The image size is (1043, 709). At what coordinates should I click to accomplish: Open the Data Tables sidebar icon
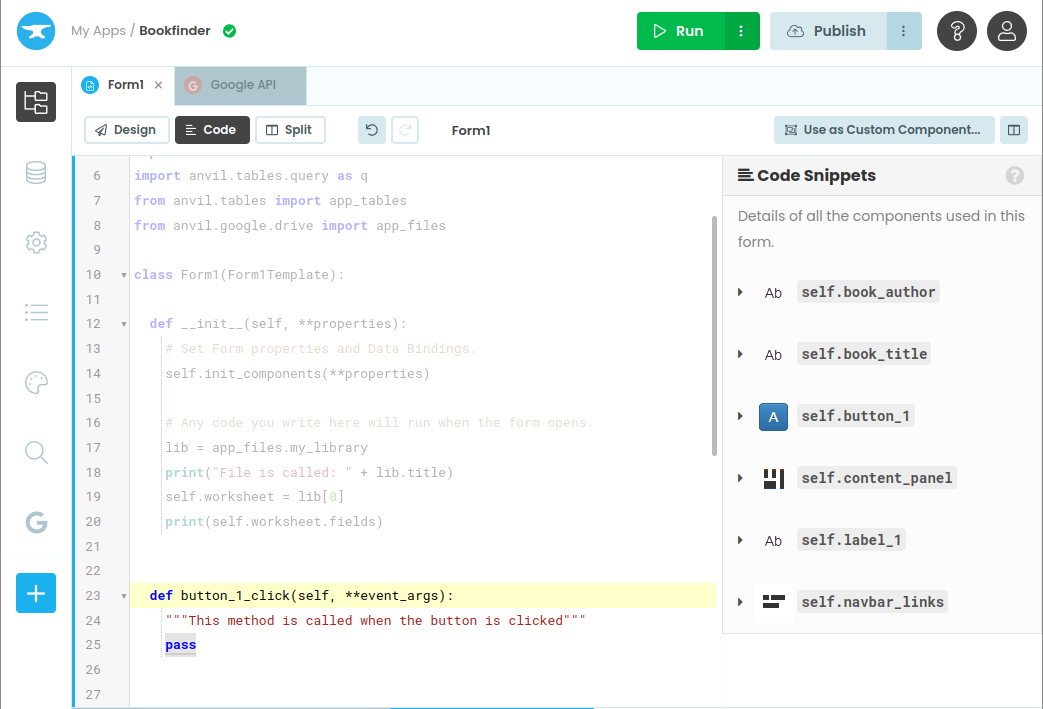click(36, 172)
